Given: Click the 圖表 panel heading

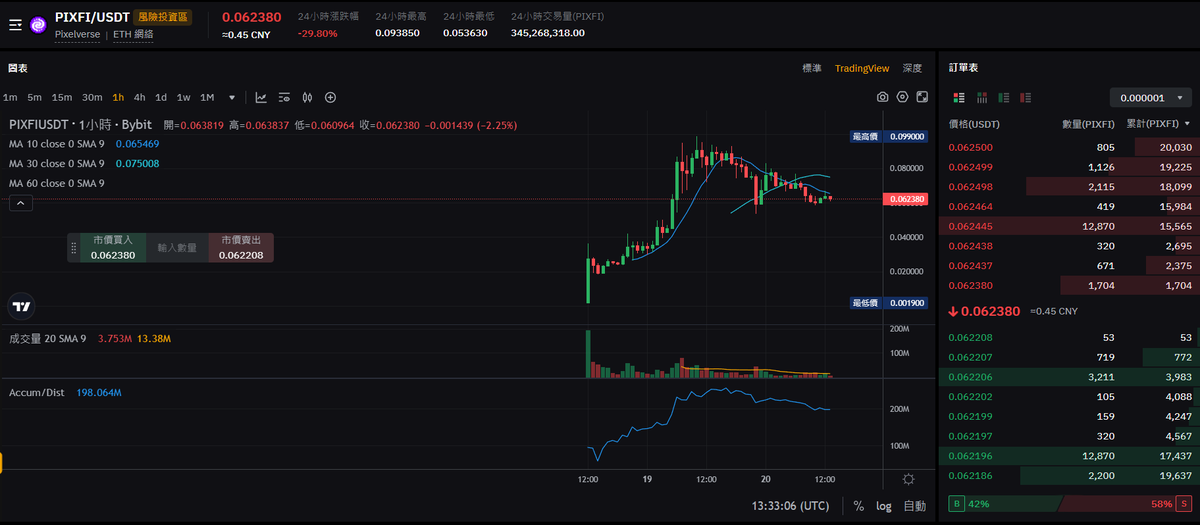Looking at the screenshot, I should pos(18,68).
